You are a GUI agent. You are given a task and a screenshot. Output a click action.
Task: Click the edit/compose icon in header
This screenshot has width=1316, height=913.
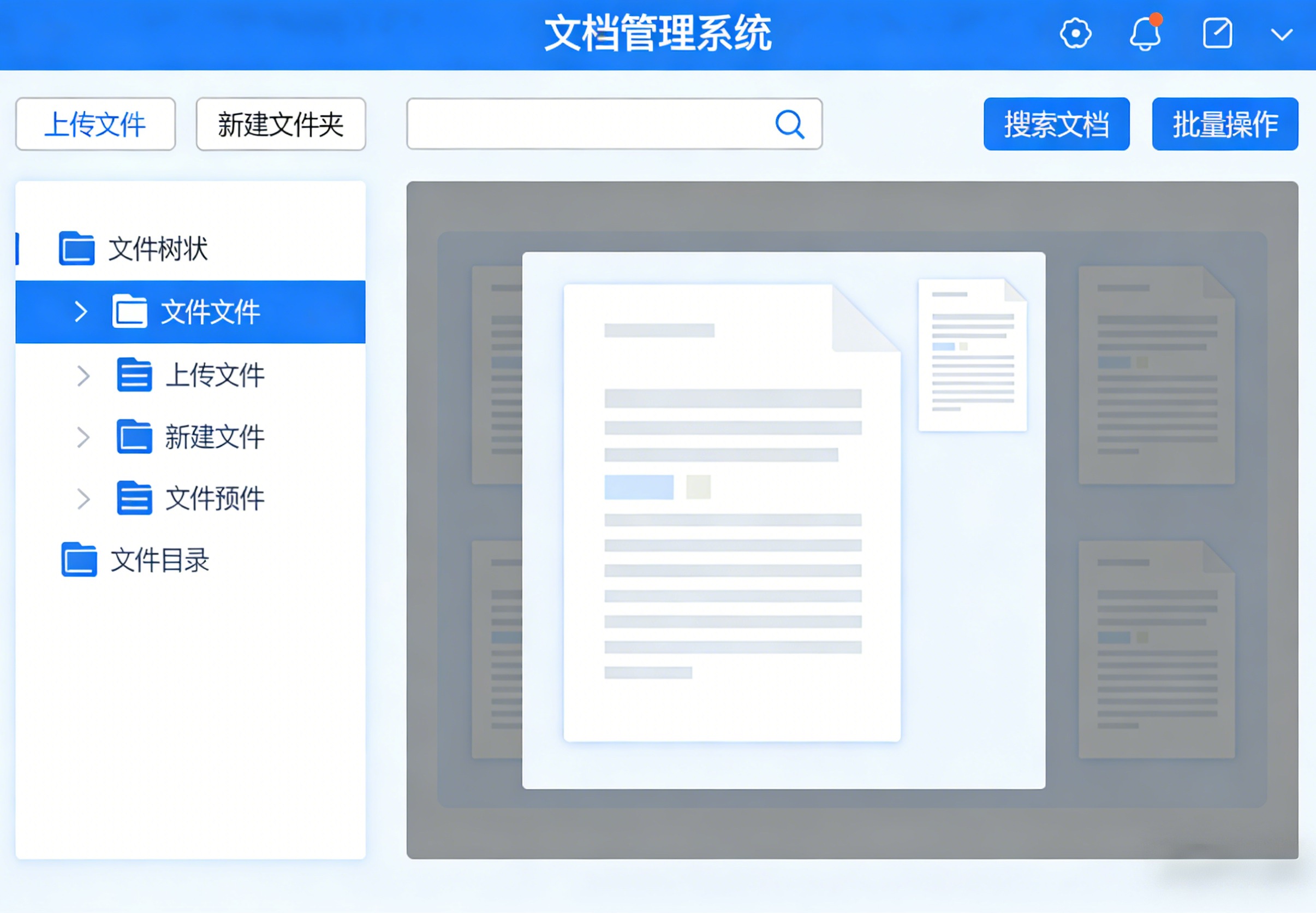pos(1217,33)
